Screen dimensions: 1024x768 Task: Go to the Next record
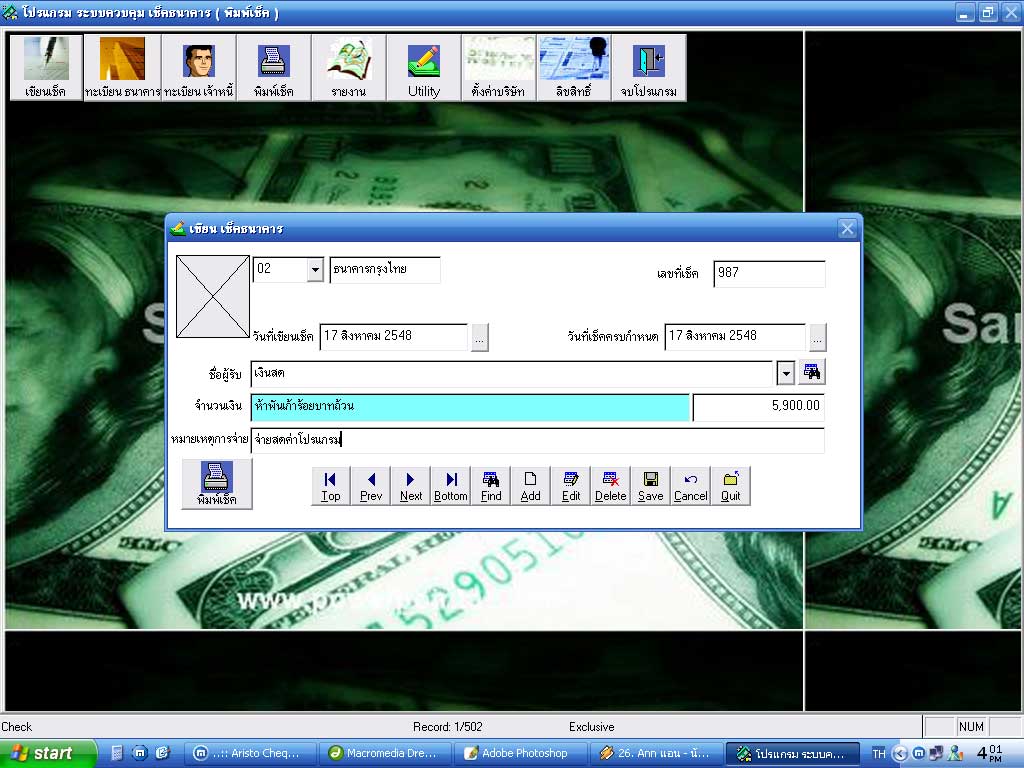pos(410,486)
